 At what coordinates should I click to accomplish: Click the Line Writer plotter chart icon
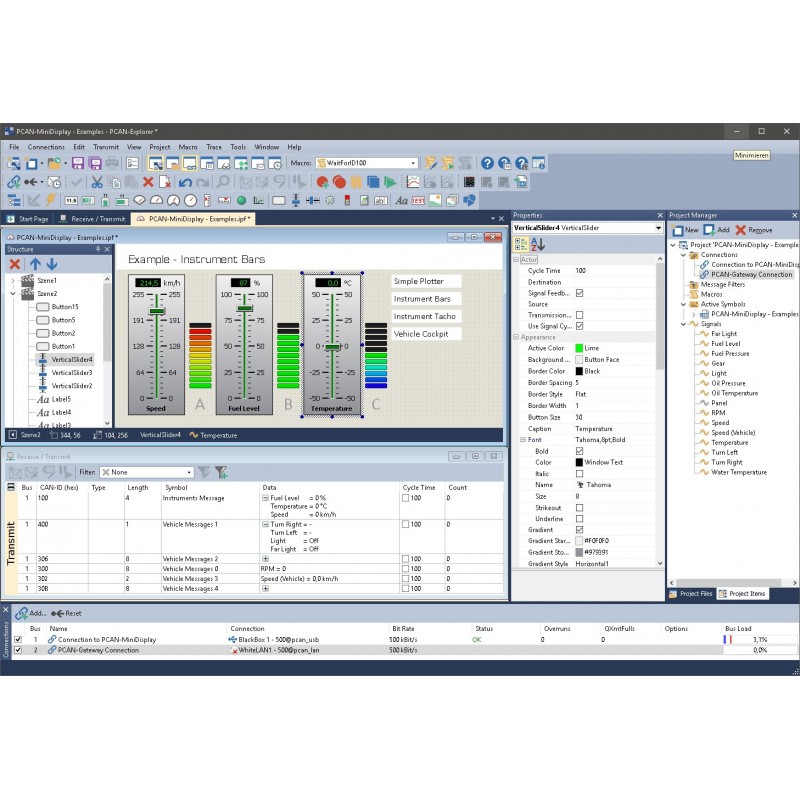tap(413, 182)
